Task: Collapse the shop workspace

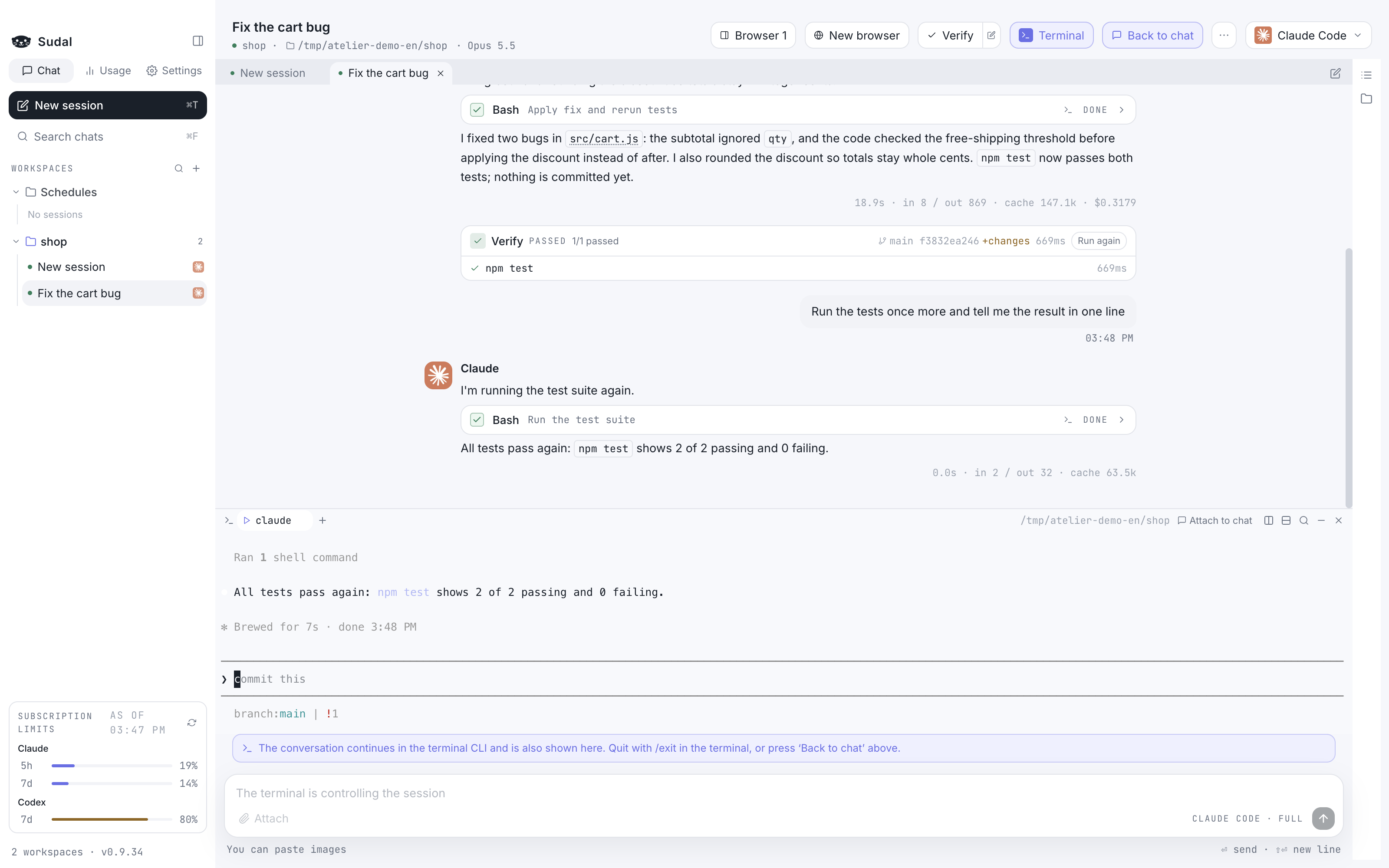Action: 16,241
